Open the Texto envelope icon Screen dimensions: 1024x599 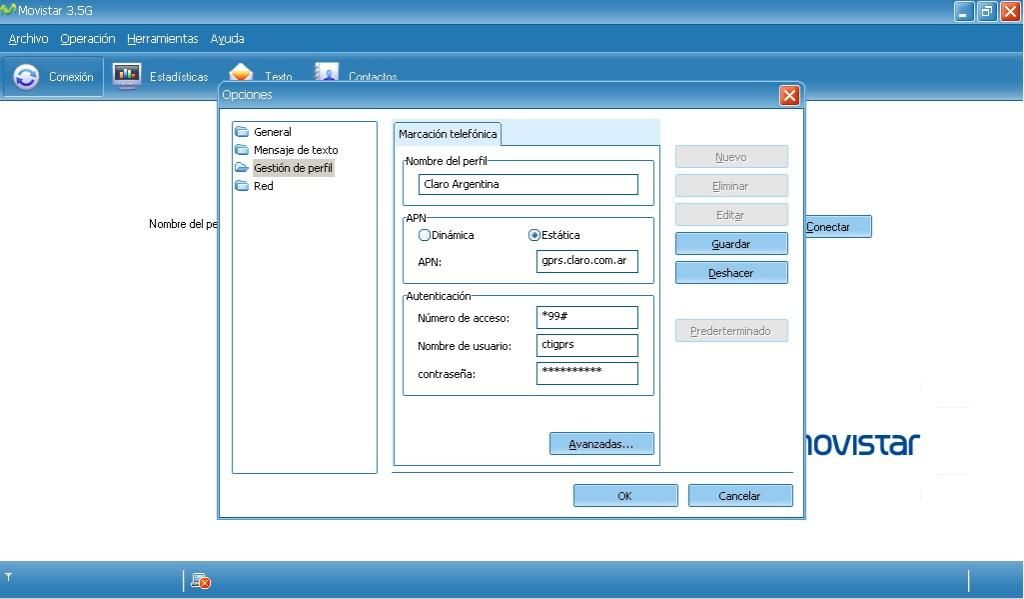[x=241, y=72]
